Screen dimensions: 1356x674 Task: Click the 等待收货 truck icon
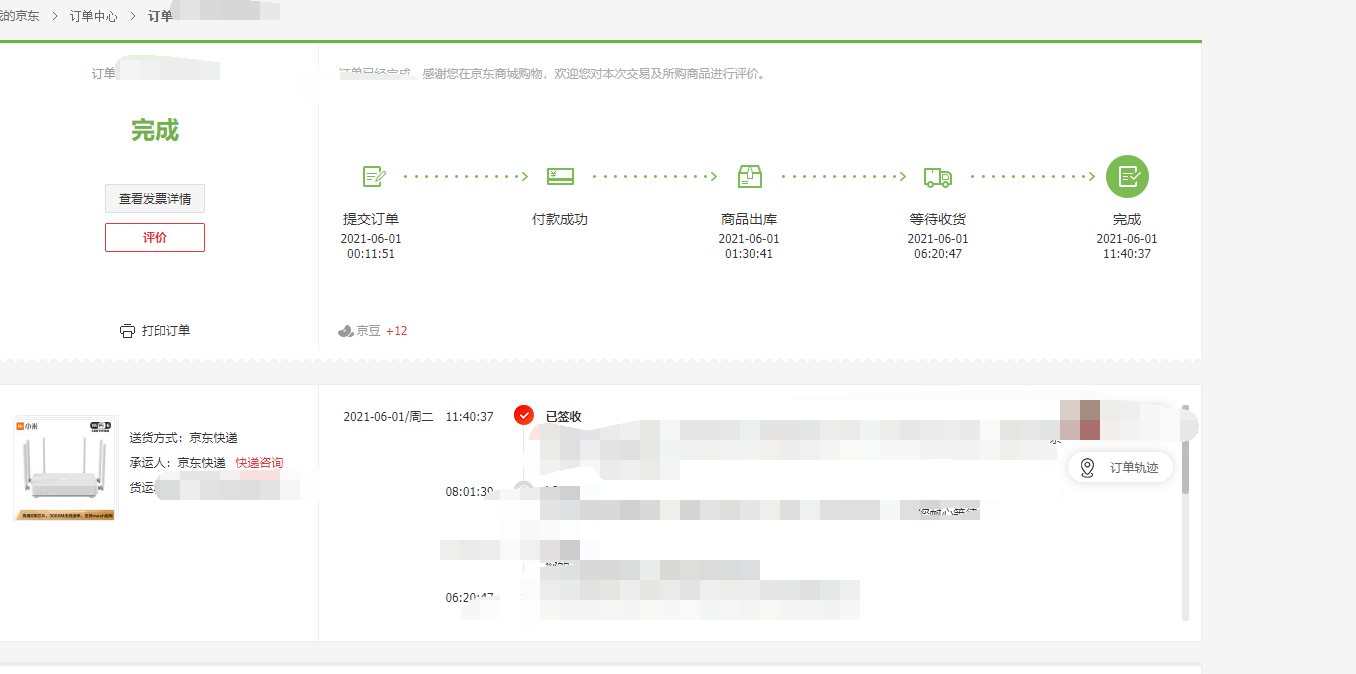(x=937, y=177)
